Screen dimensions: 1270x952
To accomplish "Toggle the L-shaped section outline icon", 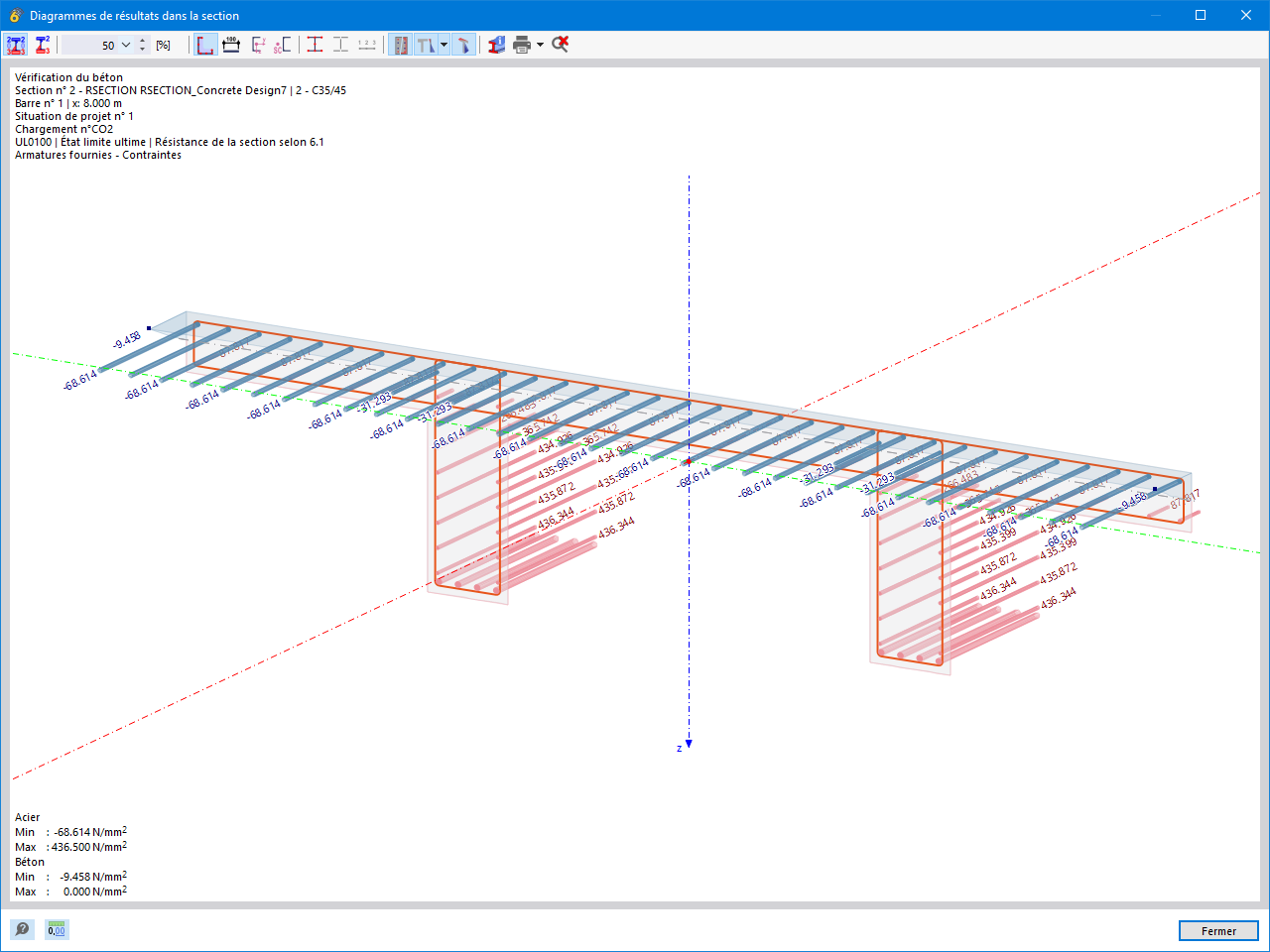I will tap(205, 45).
